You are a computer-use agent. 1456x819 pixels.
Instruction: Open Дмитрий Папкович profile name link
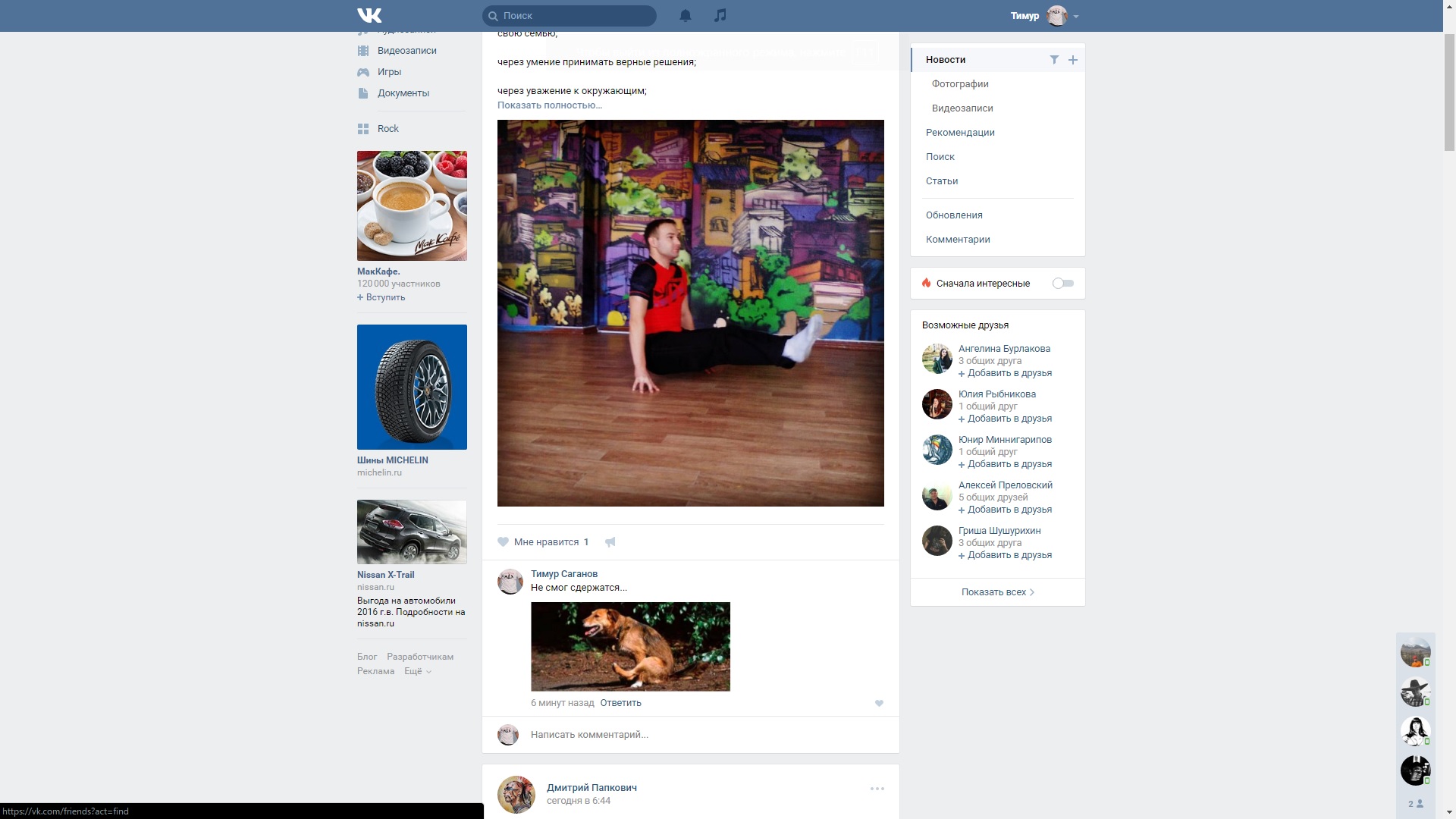591,788
